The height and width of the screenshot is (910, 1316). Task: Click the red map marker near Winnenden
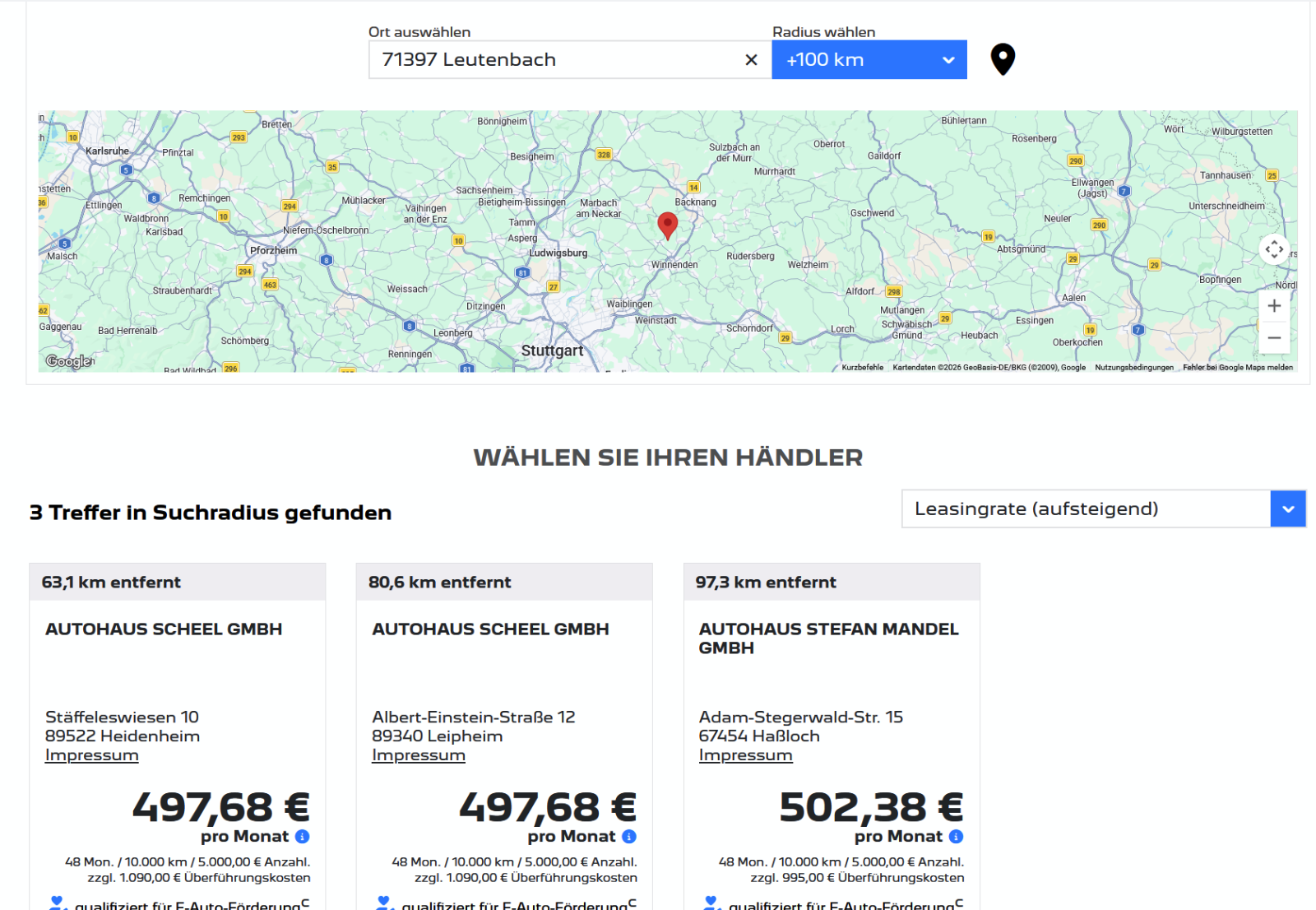668,225
